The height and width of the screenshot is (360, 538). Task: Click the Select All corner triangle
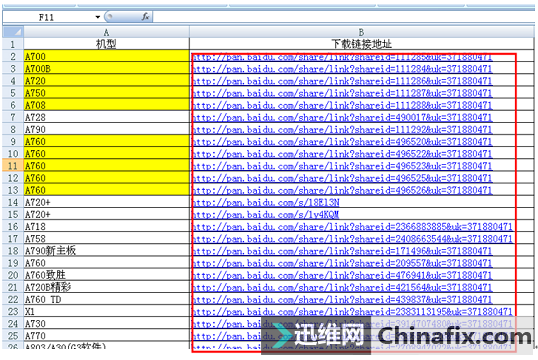coord(13,32)
